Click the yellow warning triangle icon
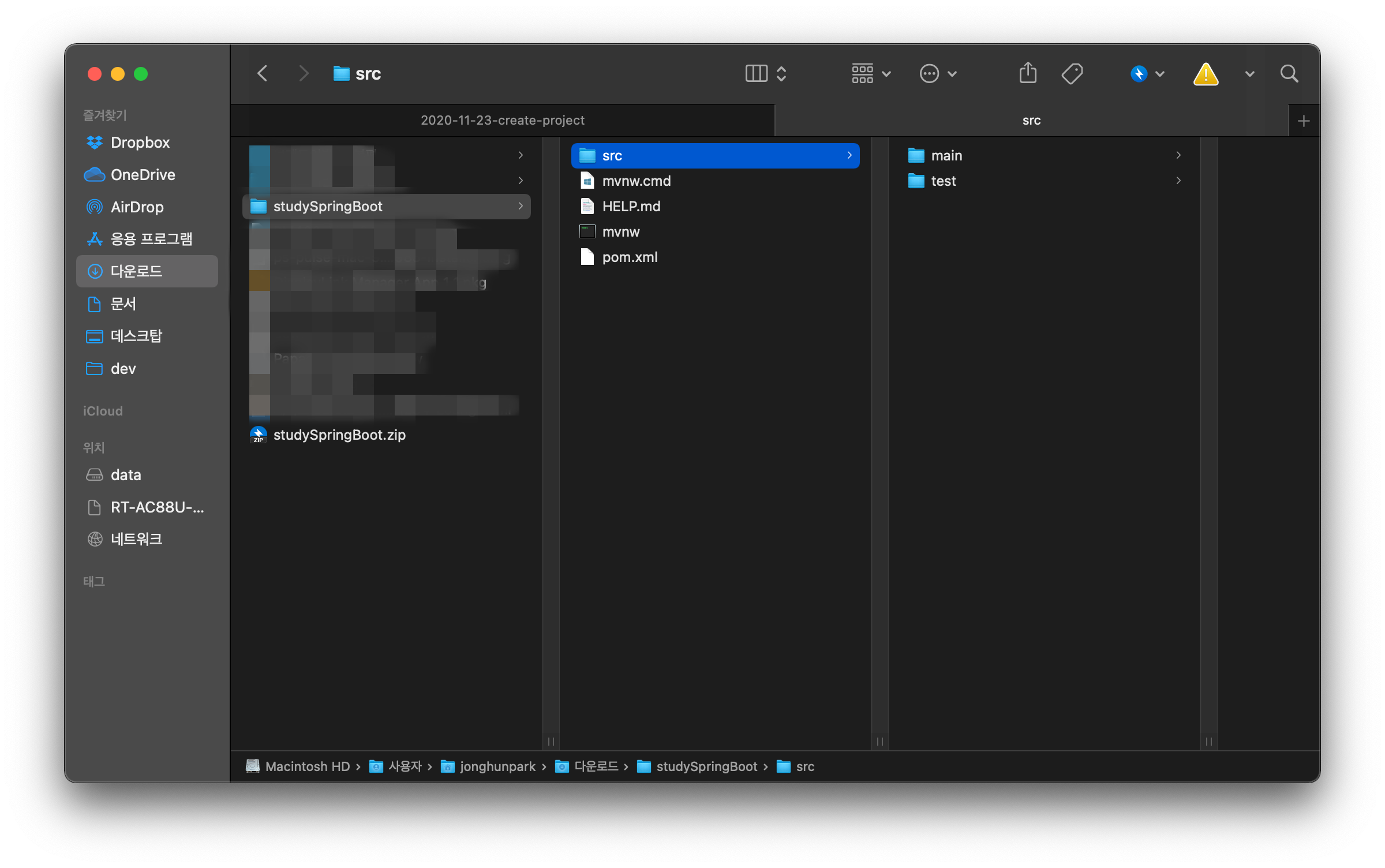Viewport: 1385px width, 868px height. tap(1206, 74)
